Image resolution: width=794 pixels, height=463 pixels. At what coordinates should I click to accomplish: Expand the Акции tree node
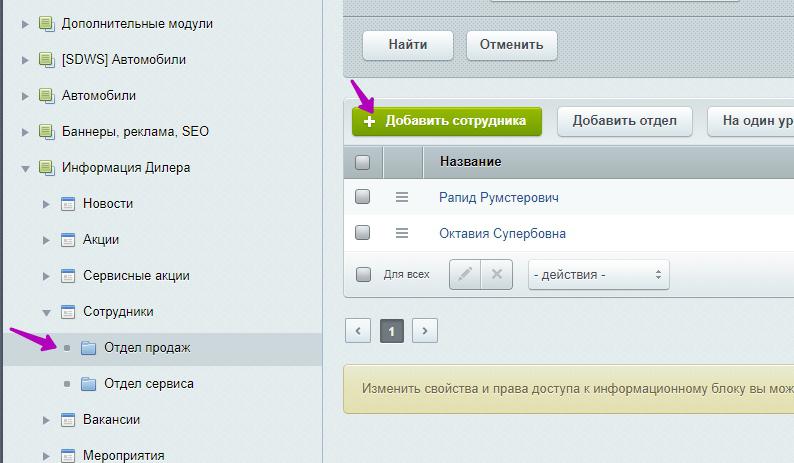tap(46, 240)
